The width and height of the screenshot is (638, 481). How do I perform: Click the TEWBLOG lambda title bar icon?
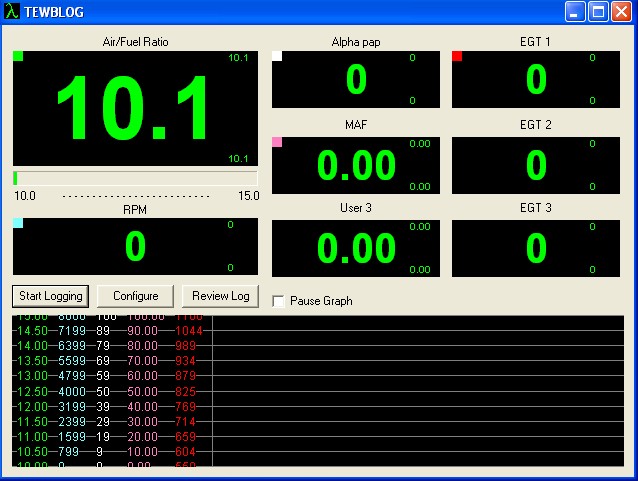[12, 12]
